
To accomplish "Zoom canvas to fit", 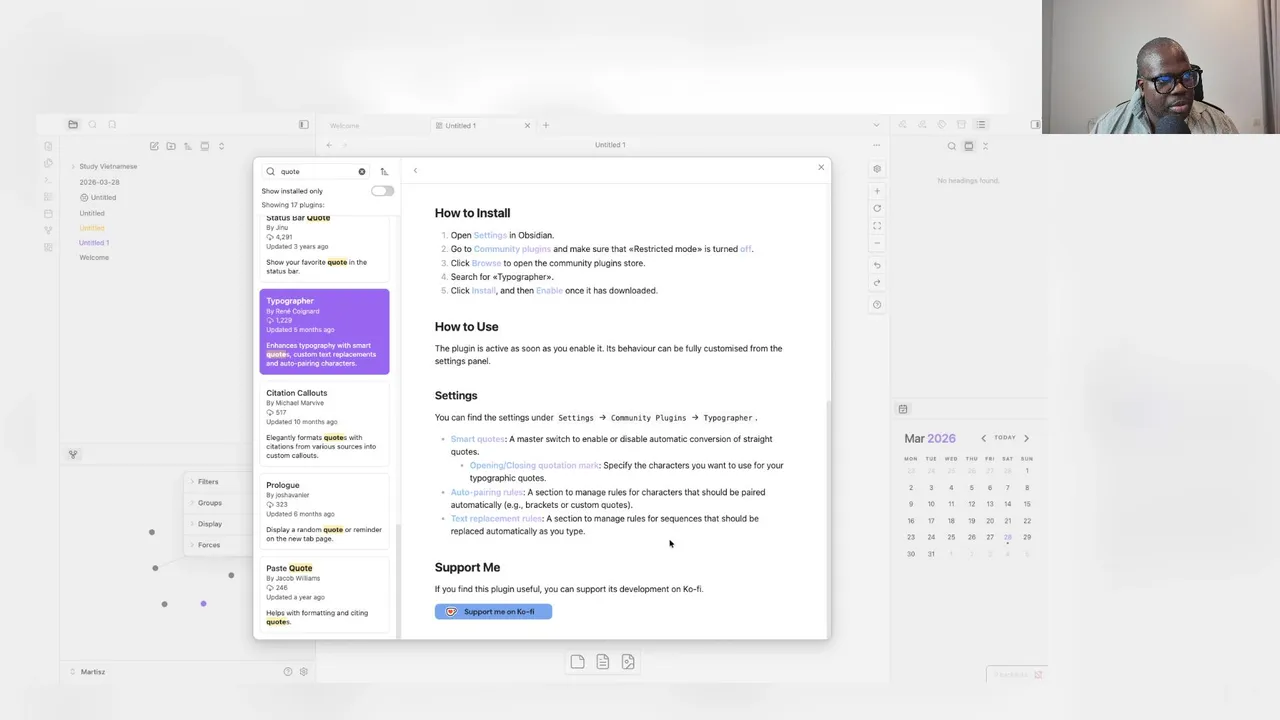I will point(877,226).
